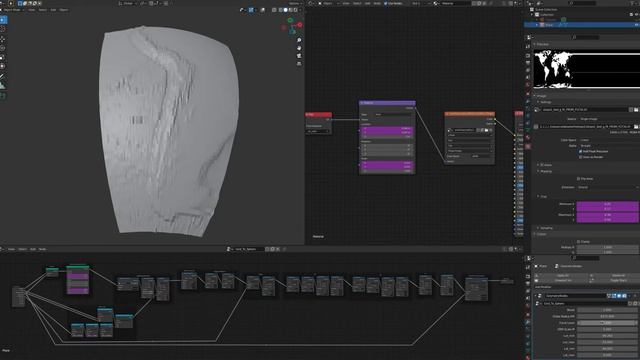This screenshot has height=360, width=640.
Task: Collapse the Preview panel
Action: tap(541, 44)
